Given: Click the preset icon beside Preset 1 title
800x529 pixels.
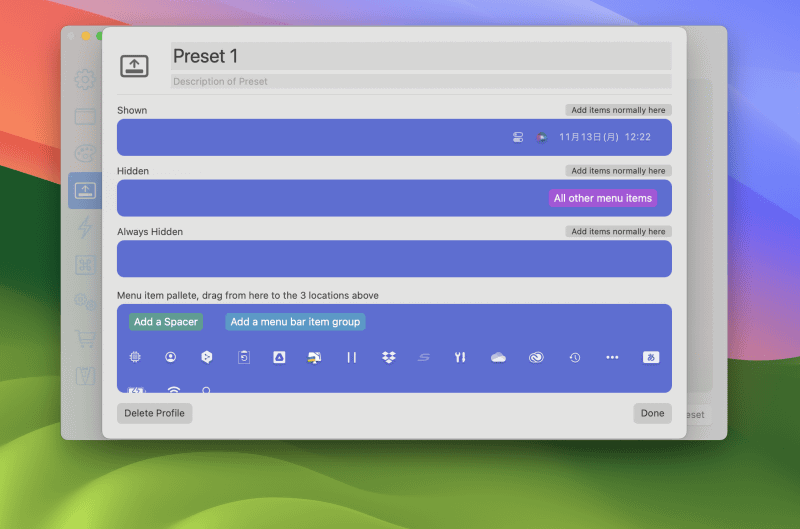Looking at the screenshot, I should (x=134, y=66).
